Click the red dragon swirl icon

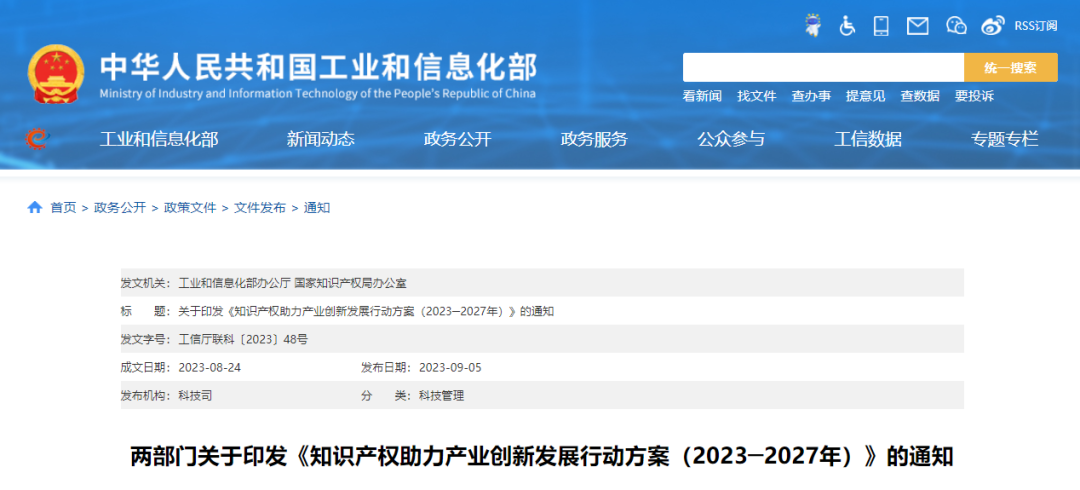(x=35, y=139)
